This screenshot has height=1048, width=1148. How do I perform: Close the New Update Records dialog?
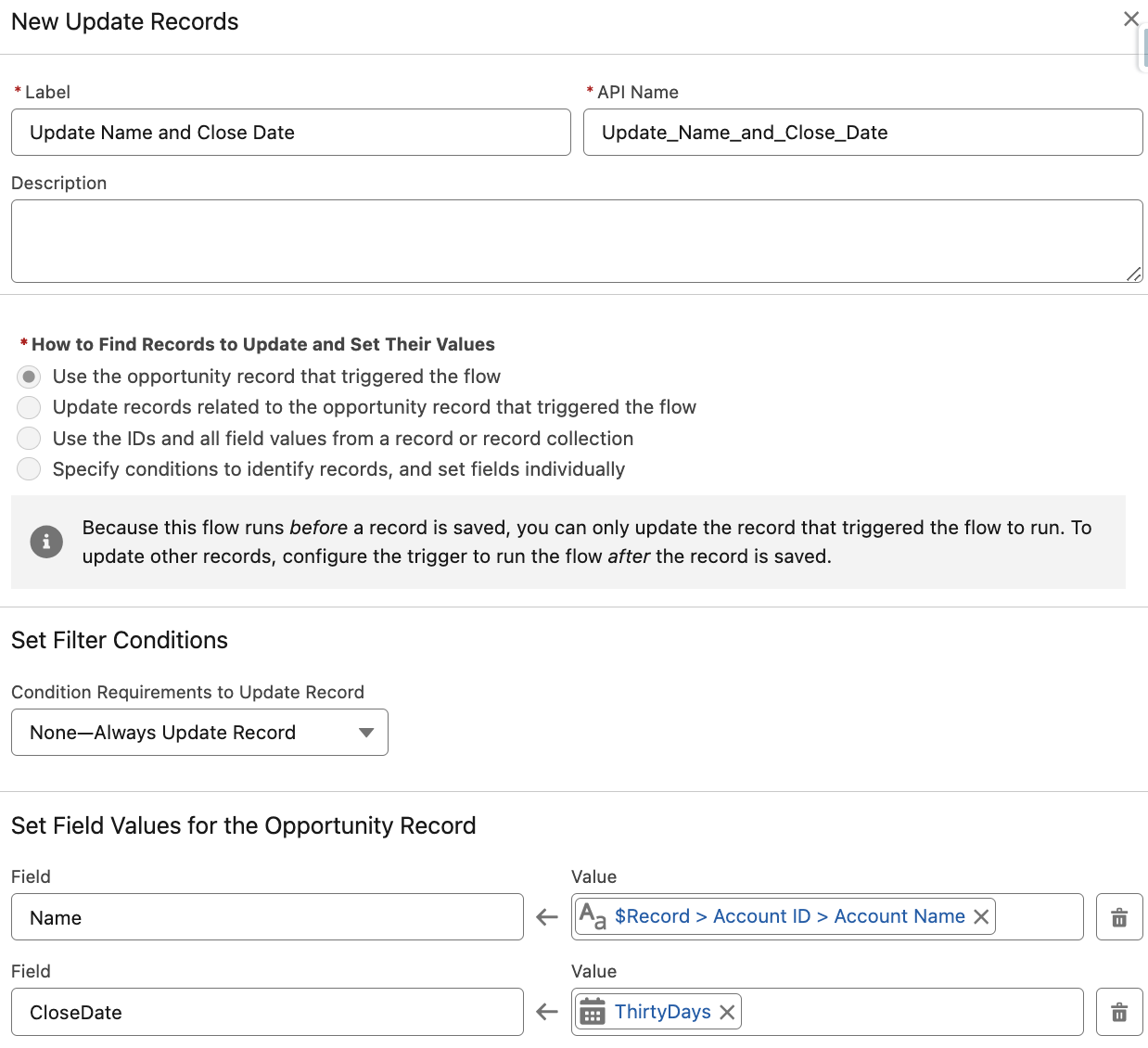click(1130, 19)
